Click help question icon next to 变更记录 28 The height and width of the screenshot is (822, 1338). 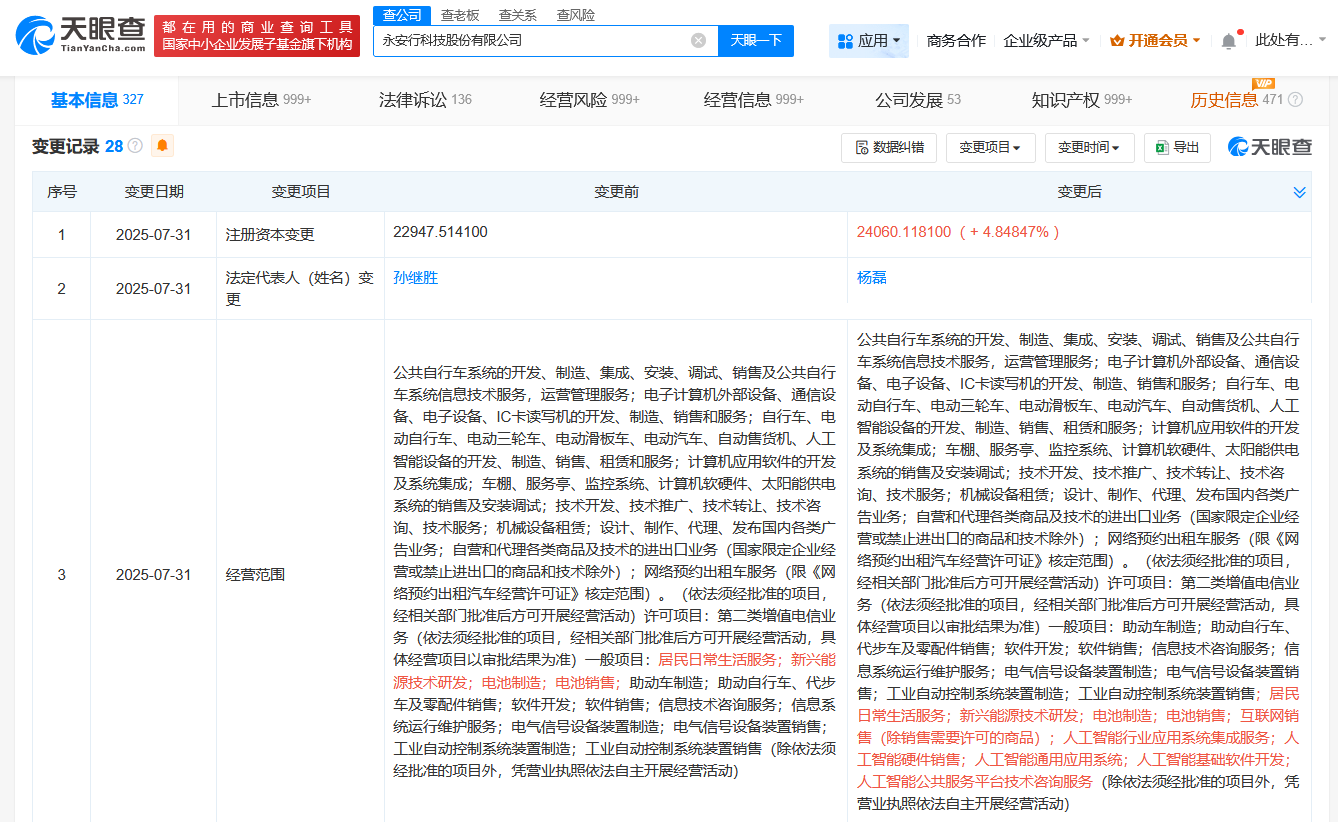point(135,146)
